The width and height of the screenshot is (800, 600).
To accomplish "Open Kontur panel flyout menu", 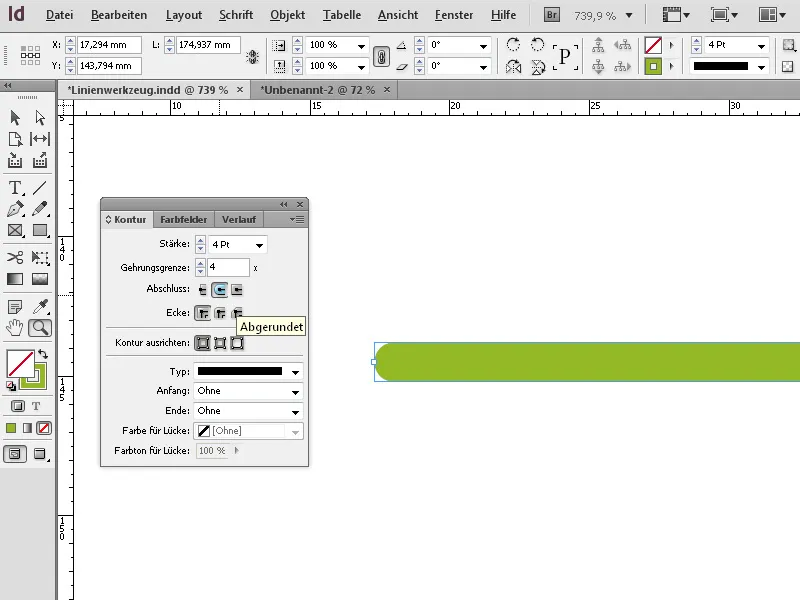I will coord(297,219).
